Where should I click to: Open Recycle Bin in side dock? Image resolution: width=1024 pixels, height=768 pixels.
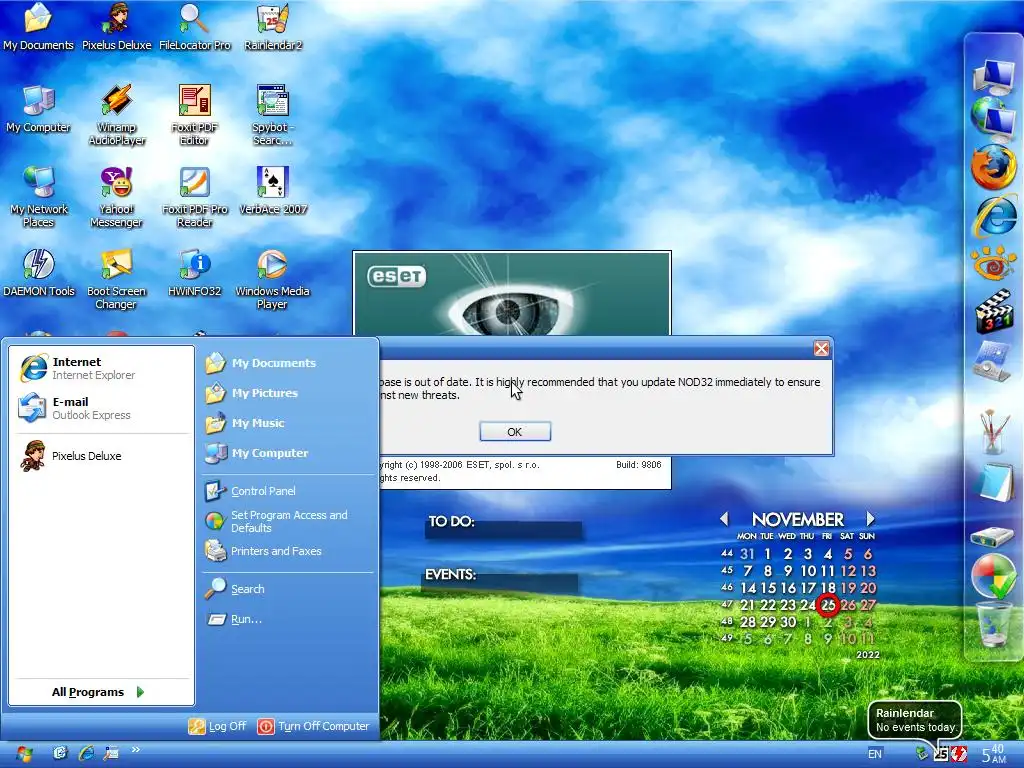(993, 624)
